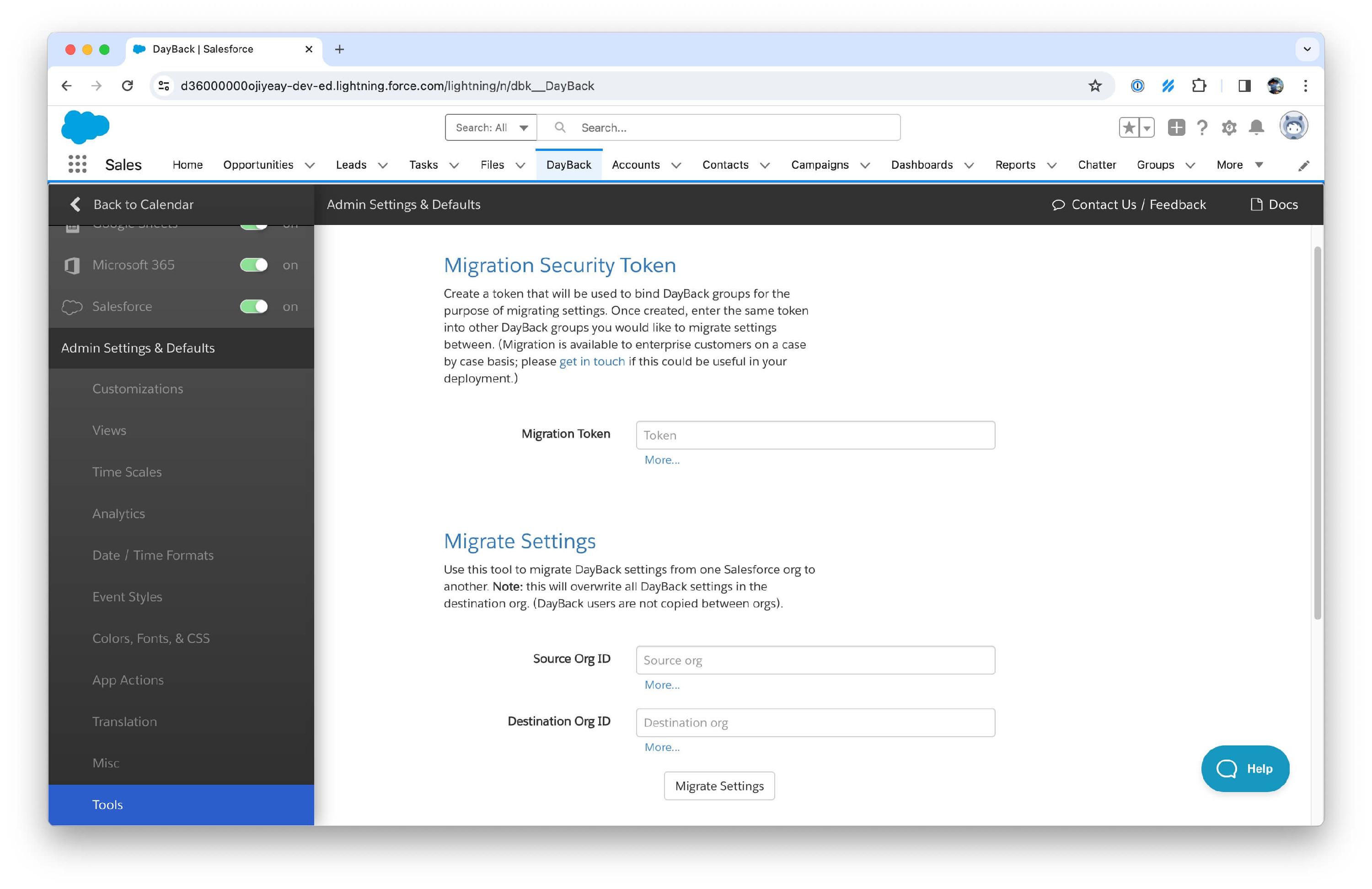Expand the Opportunities tab chevron
This screenshot has width=1372, height=889.
pos(310,166)
